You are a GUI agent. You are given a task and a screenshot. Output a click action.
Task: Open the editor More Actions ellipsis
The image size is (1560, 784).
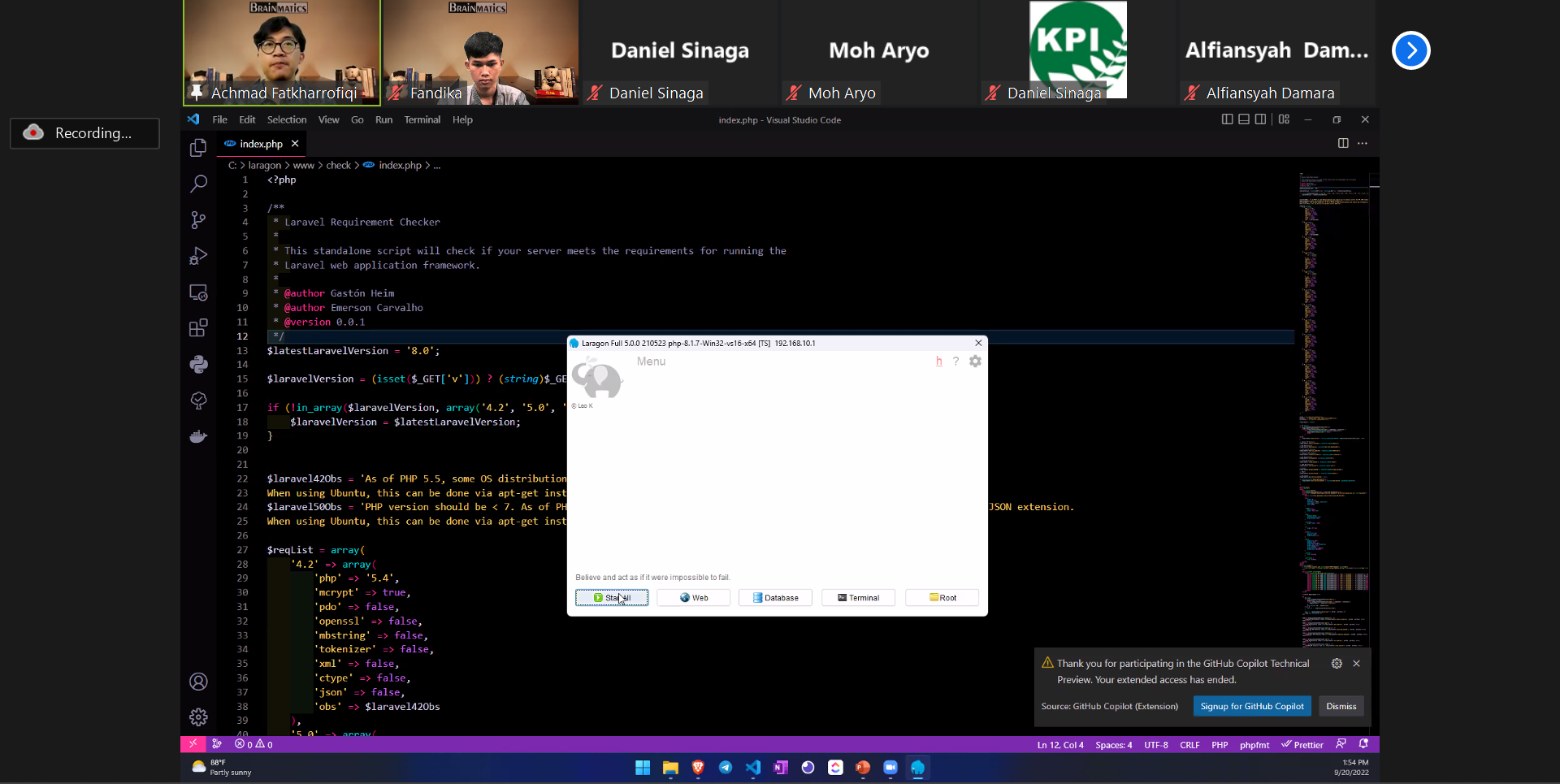click(1363, 144)
